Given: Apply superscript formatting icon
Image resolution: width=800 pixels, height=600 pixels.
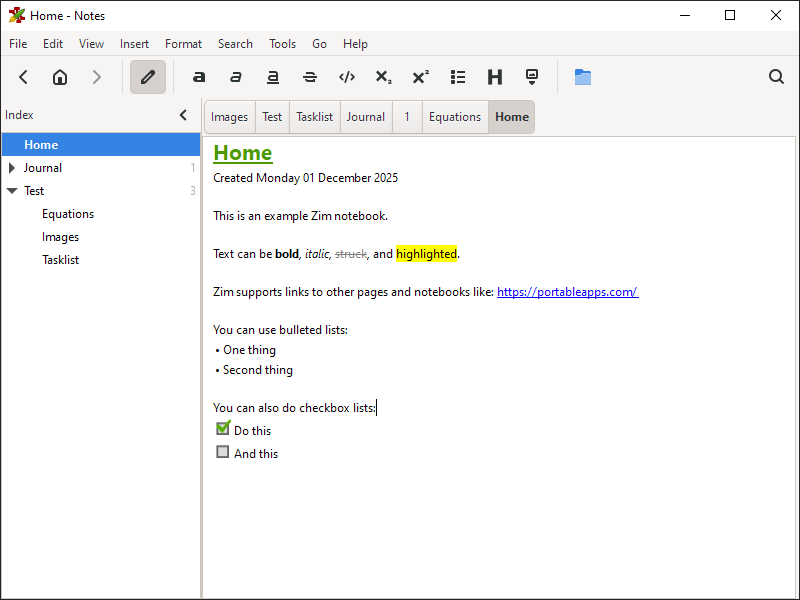Looking at the screenshot, I should [421, 77].
